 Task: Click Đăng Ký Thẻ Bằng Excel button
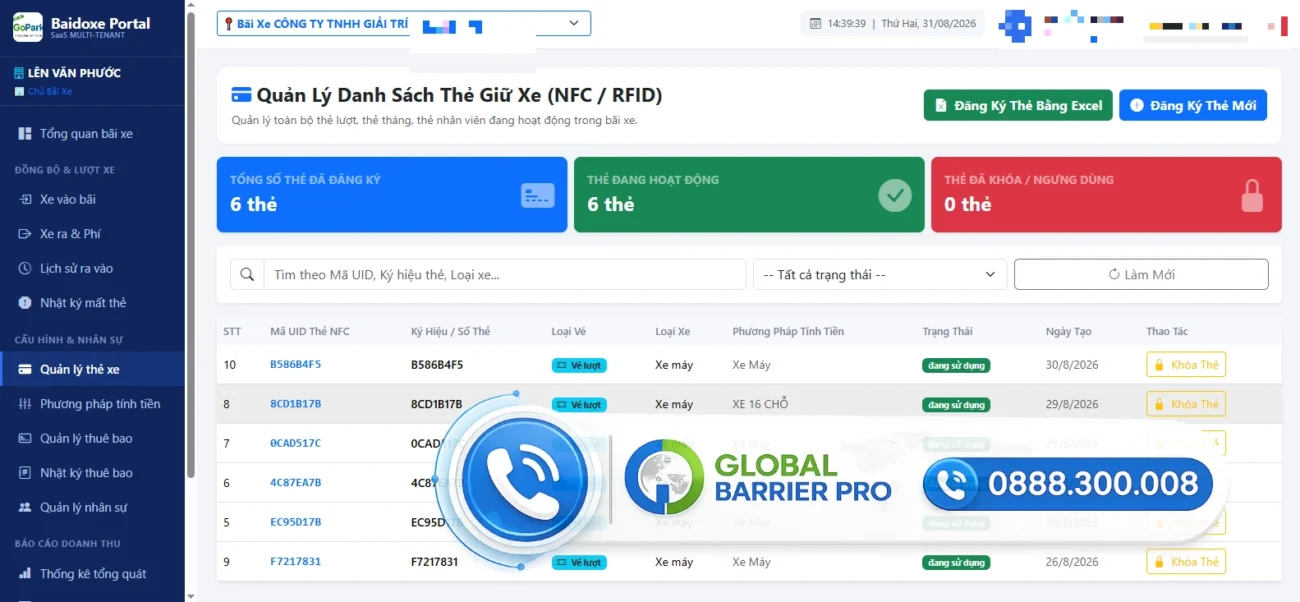coord(1018,105)
